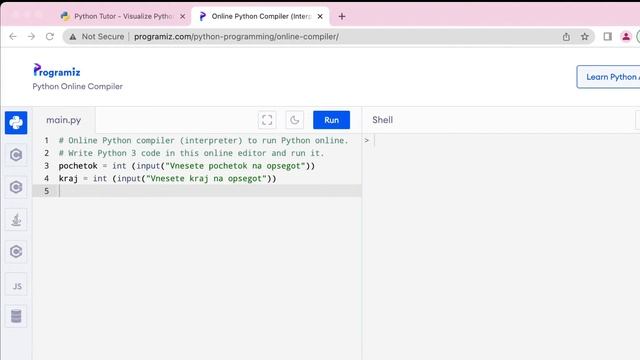This screenshot has height=360, width=640.
Task: Click code line with kraj assignment
Action: click(x=167, y=178)
